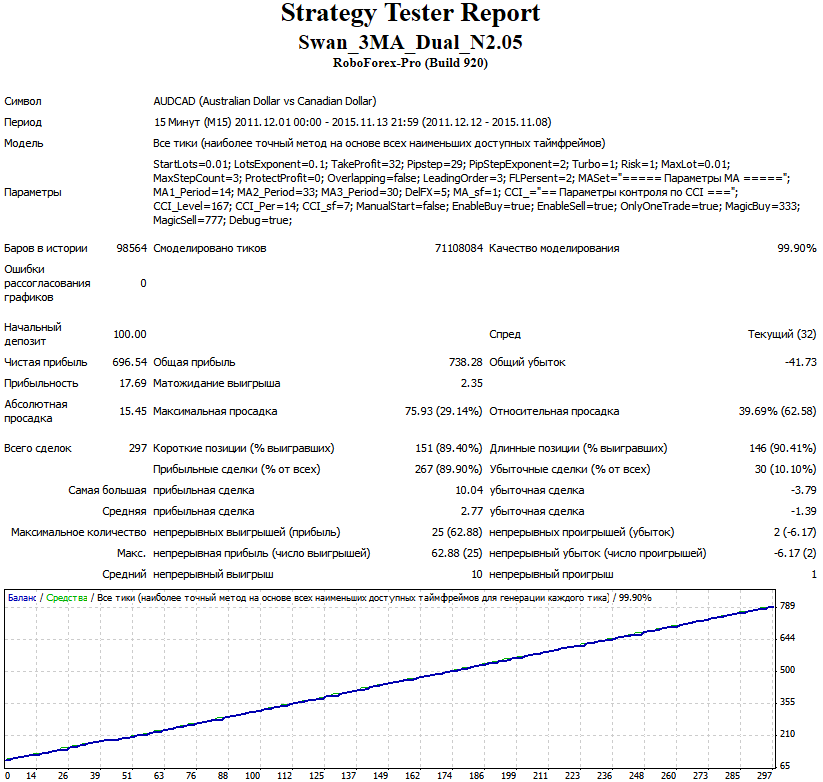Click the Параметры label

(33, 192)
